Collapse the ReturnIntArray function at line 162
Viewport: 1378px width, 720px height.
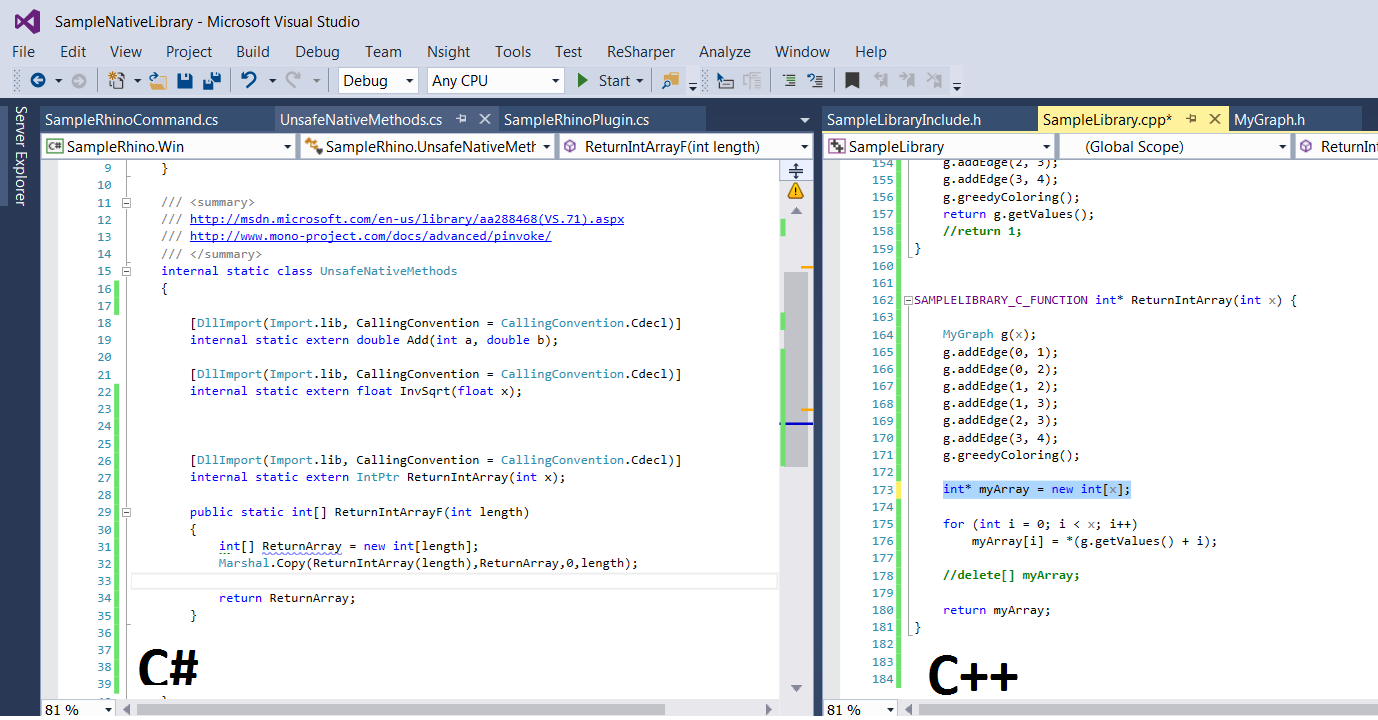click(x=906, y=299)
